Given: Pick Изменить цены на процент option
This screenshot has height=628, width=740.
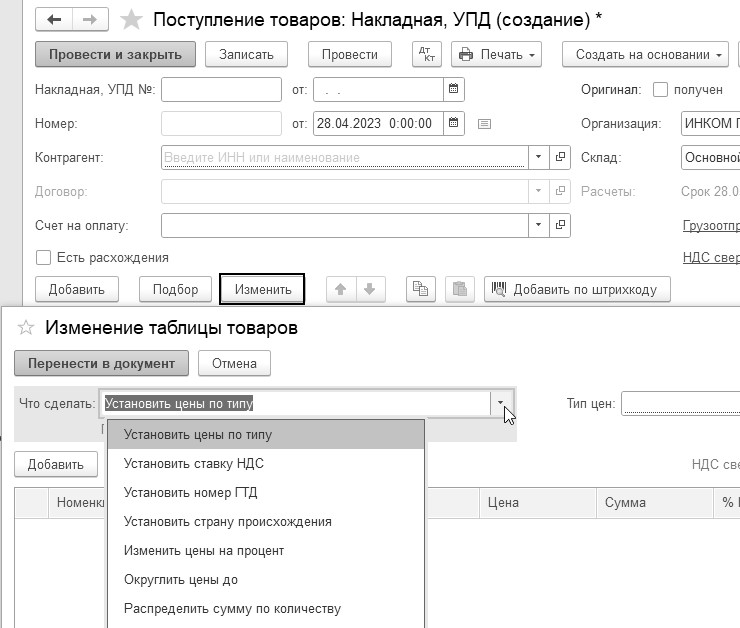Looking at the screenshot, I should [x=266, y=551].
